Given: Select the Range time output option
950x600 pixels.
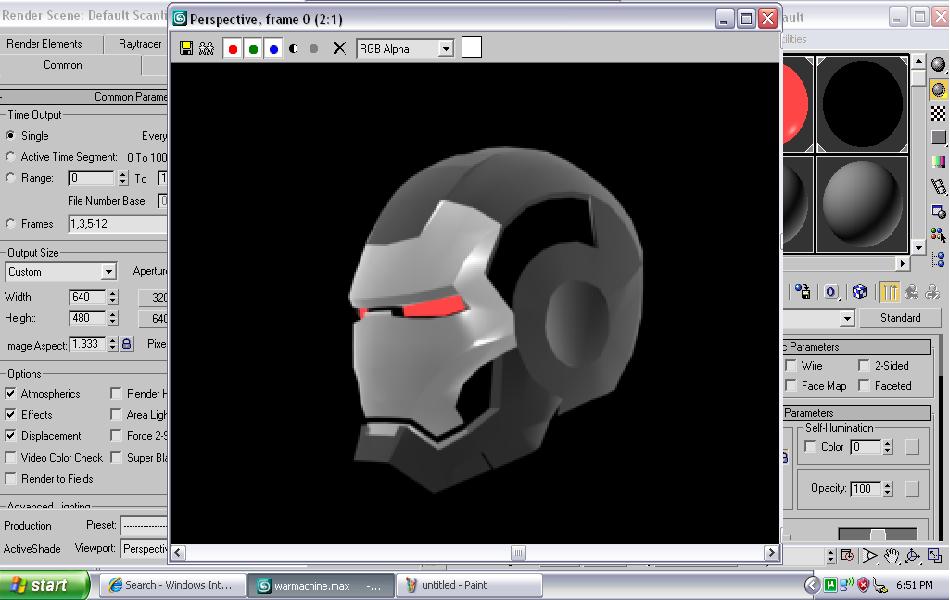Looking at the screenshot, I should point(10,178).
